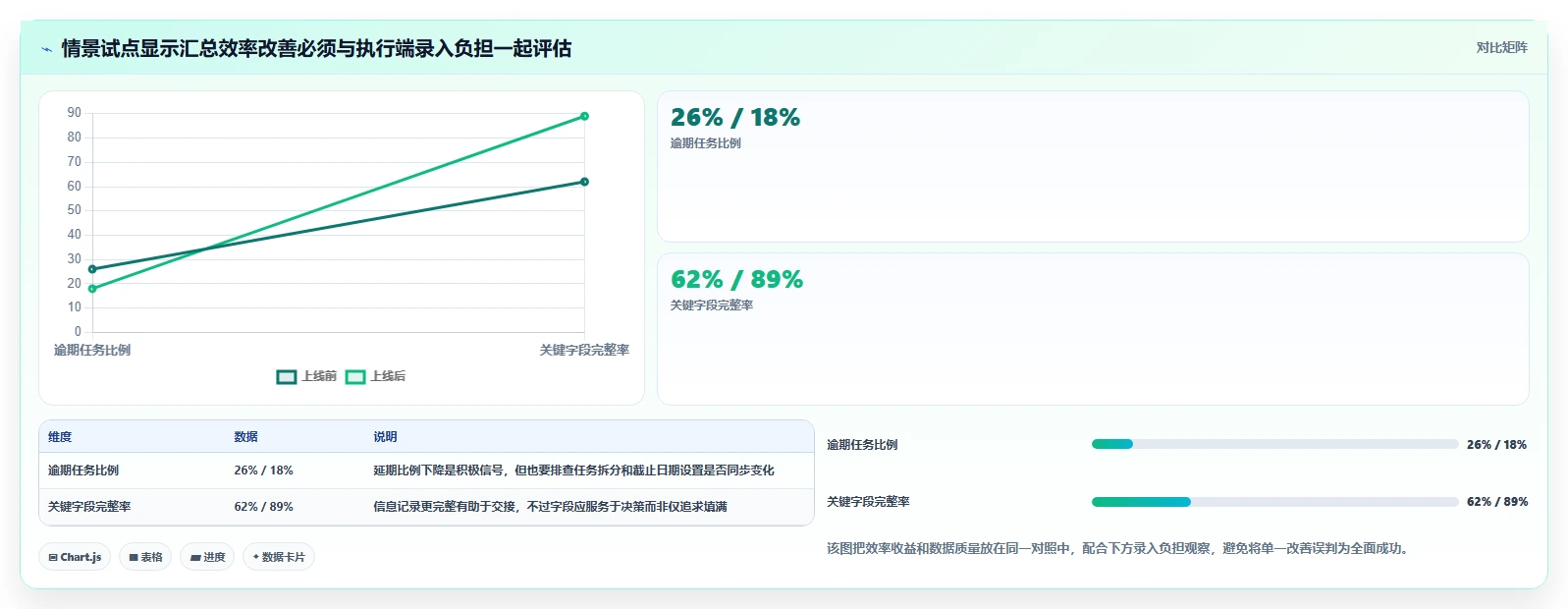Click the 关键字段完整率 caption in the data card
This screenshot has width=1568, height=609.
pos(712,305)
